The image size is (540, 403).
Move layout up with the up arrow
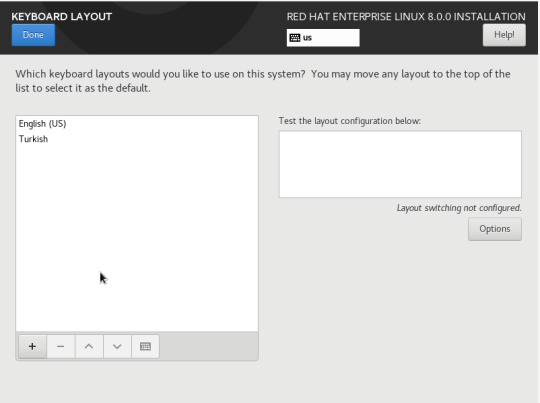[89, 346]
